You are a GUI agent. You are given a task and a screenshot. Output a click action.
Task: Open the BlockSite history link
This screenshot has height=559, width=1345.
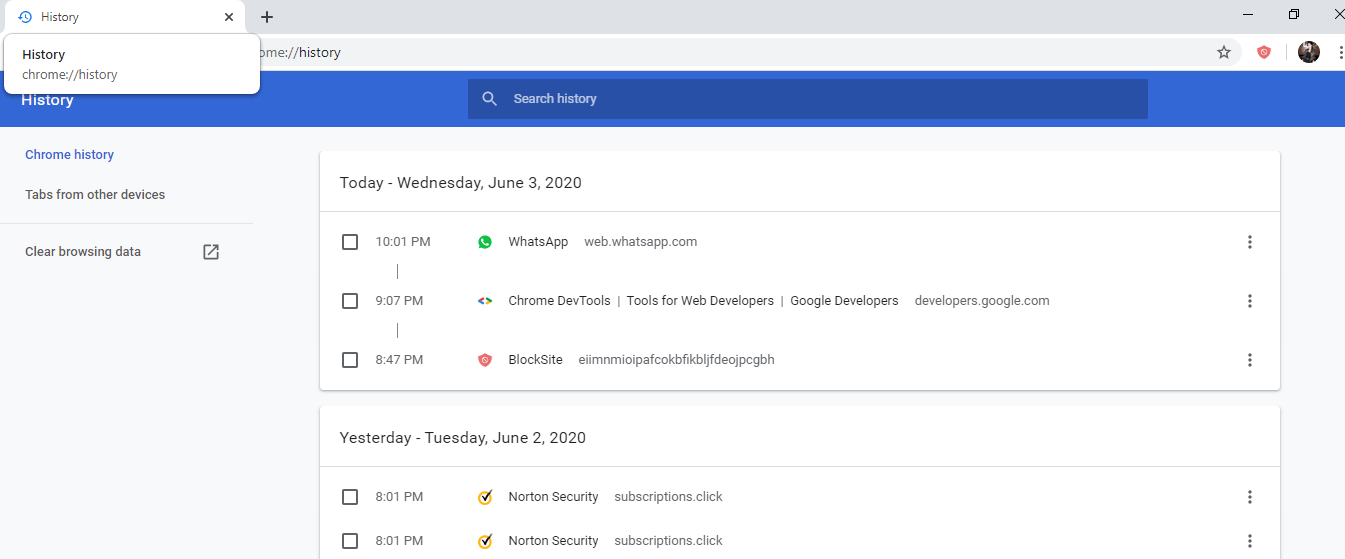coord(535,360)
